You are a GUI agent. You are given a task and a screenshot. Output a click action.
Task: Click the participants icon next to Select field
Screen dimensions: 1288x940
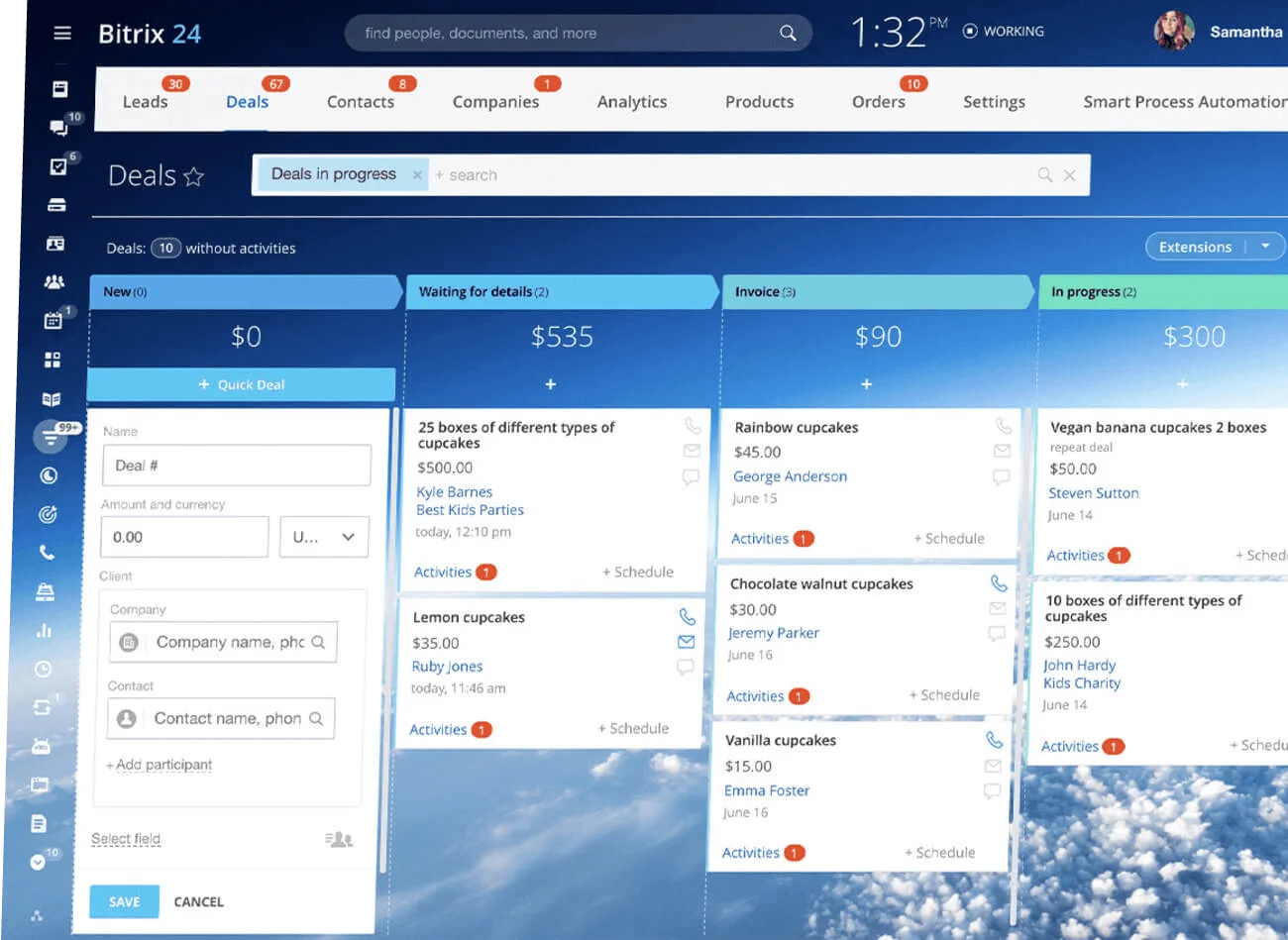point(339,839)
